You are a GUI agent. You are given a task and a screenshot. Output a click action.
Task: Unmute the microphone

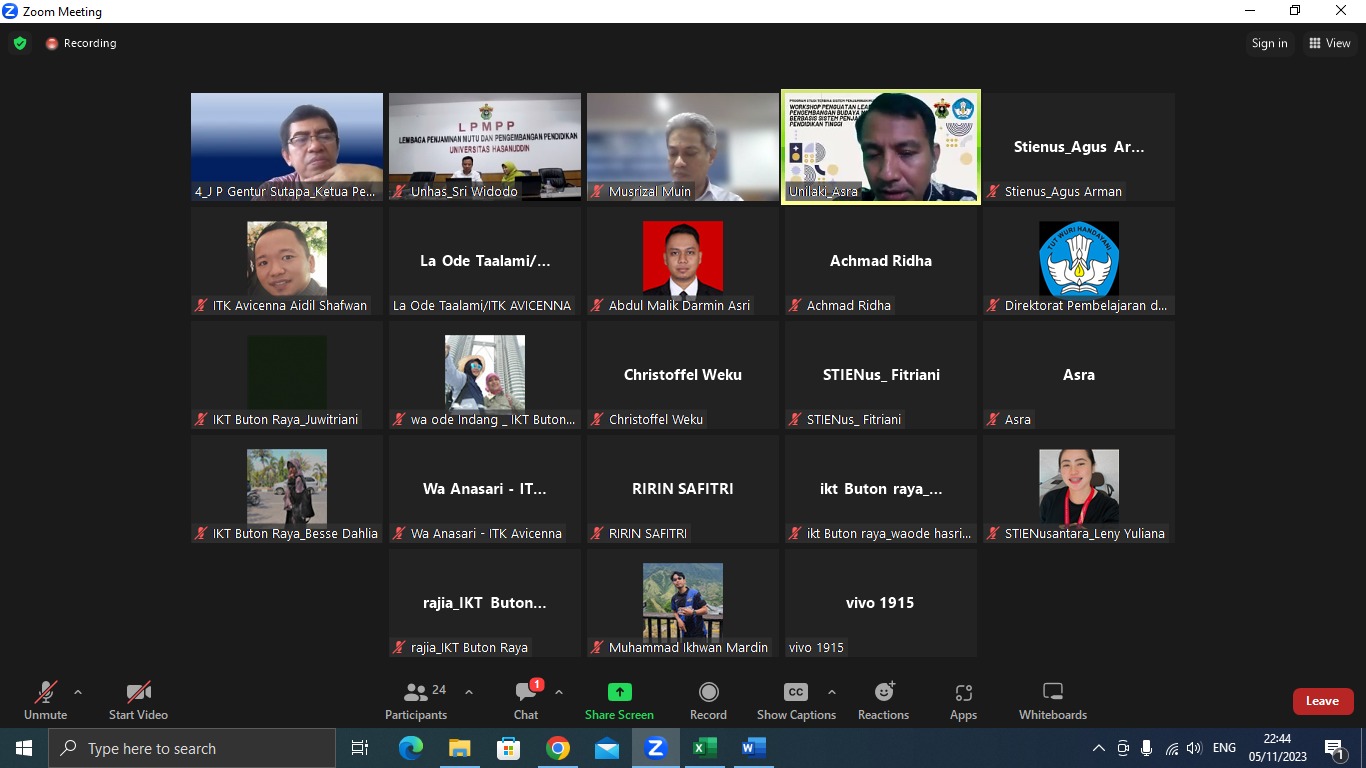coord(46,701)
